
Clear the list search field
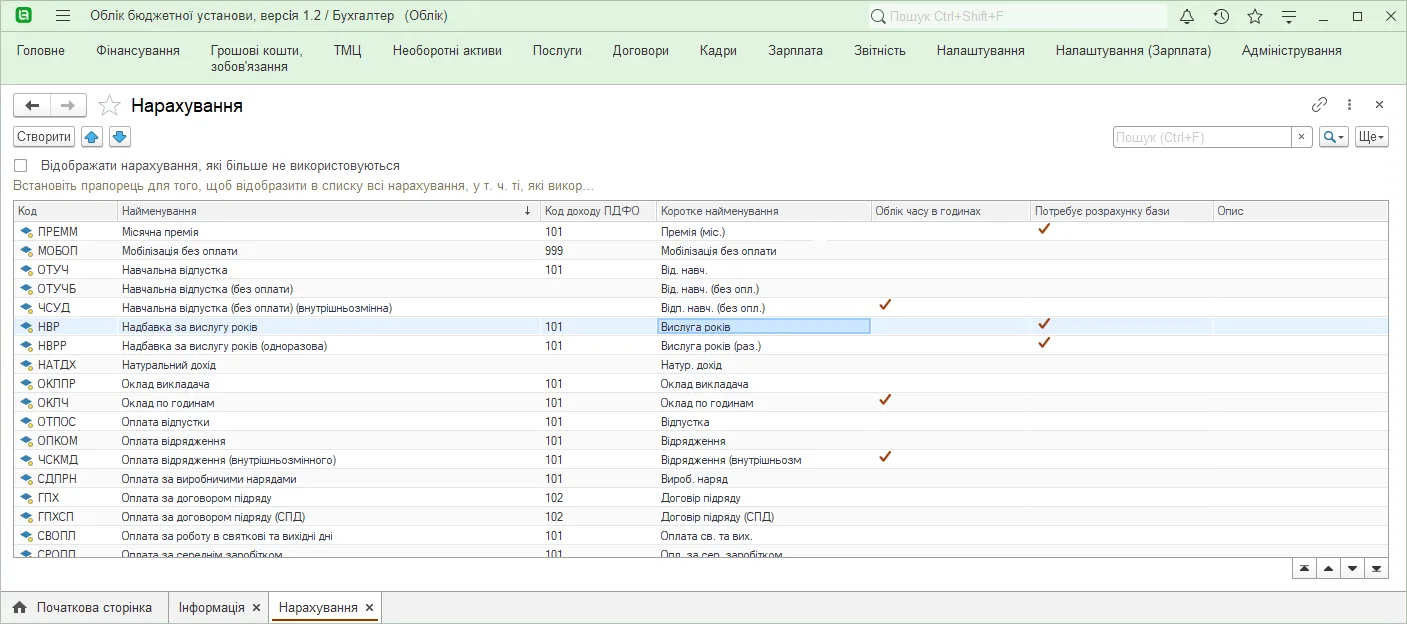click(x=1301, y=137)
